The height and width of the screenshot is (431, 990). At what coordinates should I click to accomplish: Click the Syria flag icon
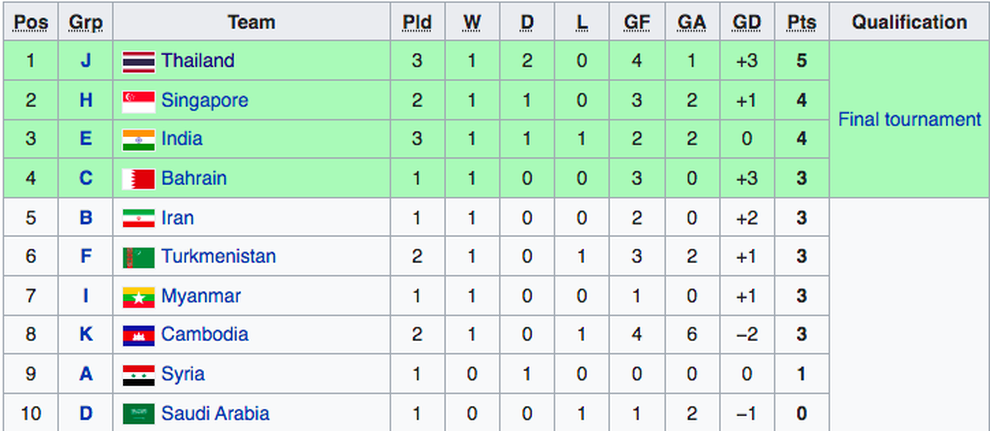pos(138,375)
